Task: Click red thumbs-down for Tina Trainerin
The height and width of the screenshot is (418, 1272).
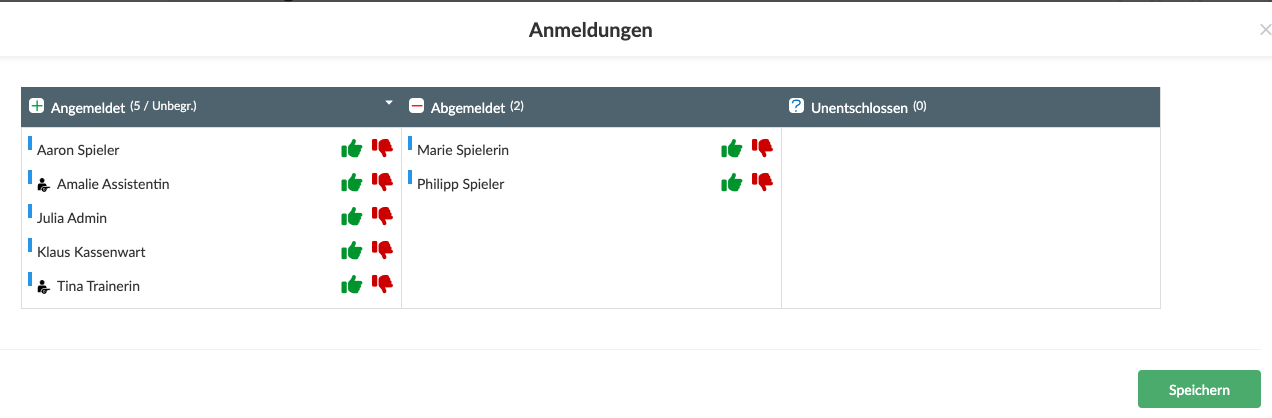Action: click(x=382, y=284)
